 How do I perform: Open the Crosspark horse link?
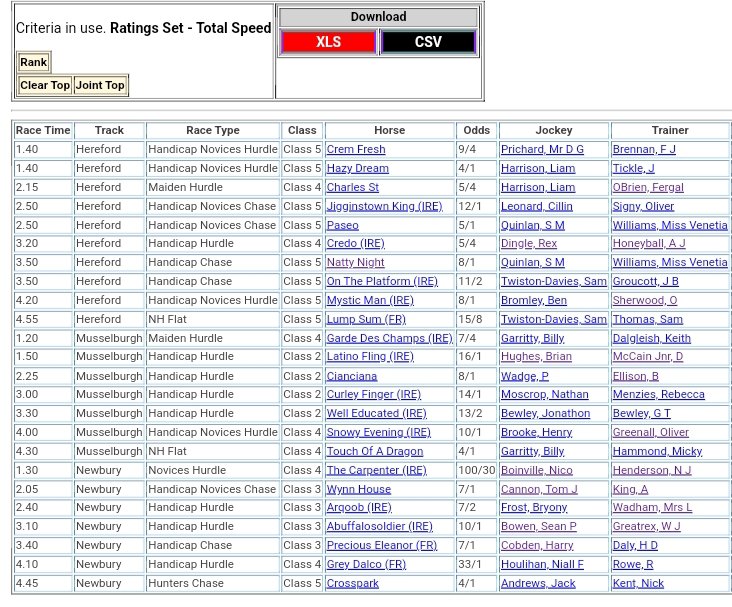353,583
